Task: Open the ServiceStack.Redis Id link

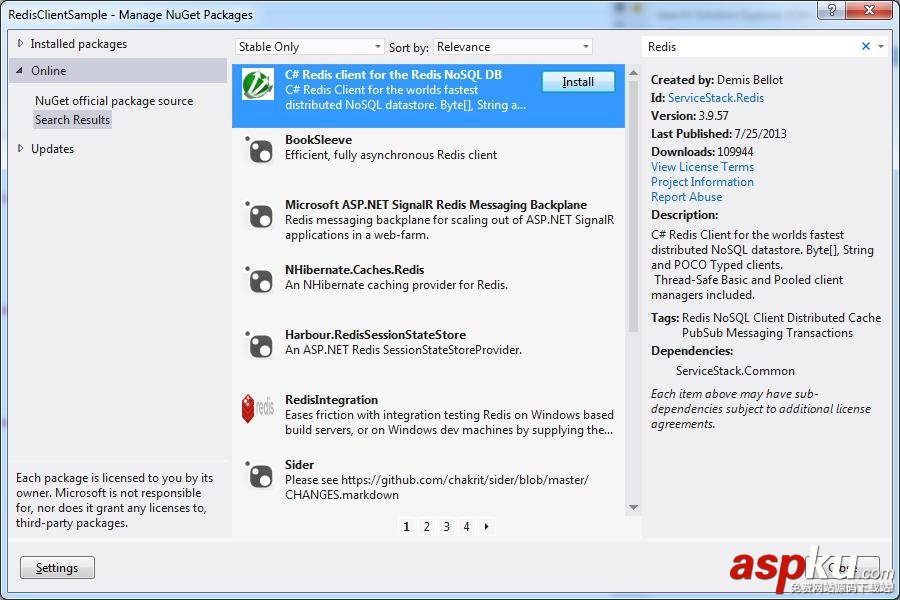Action: click(716, 98)
